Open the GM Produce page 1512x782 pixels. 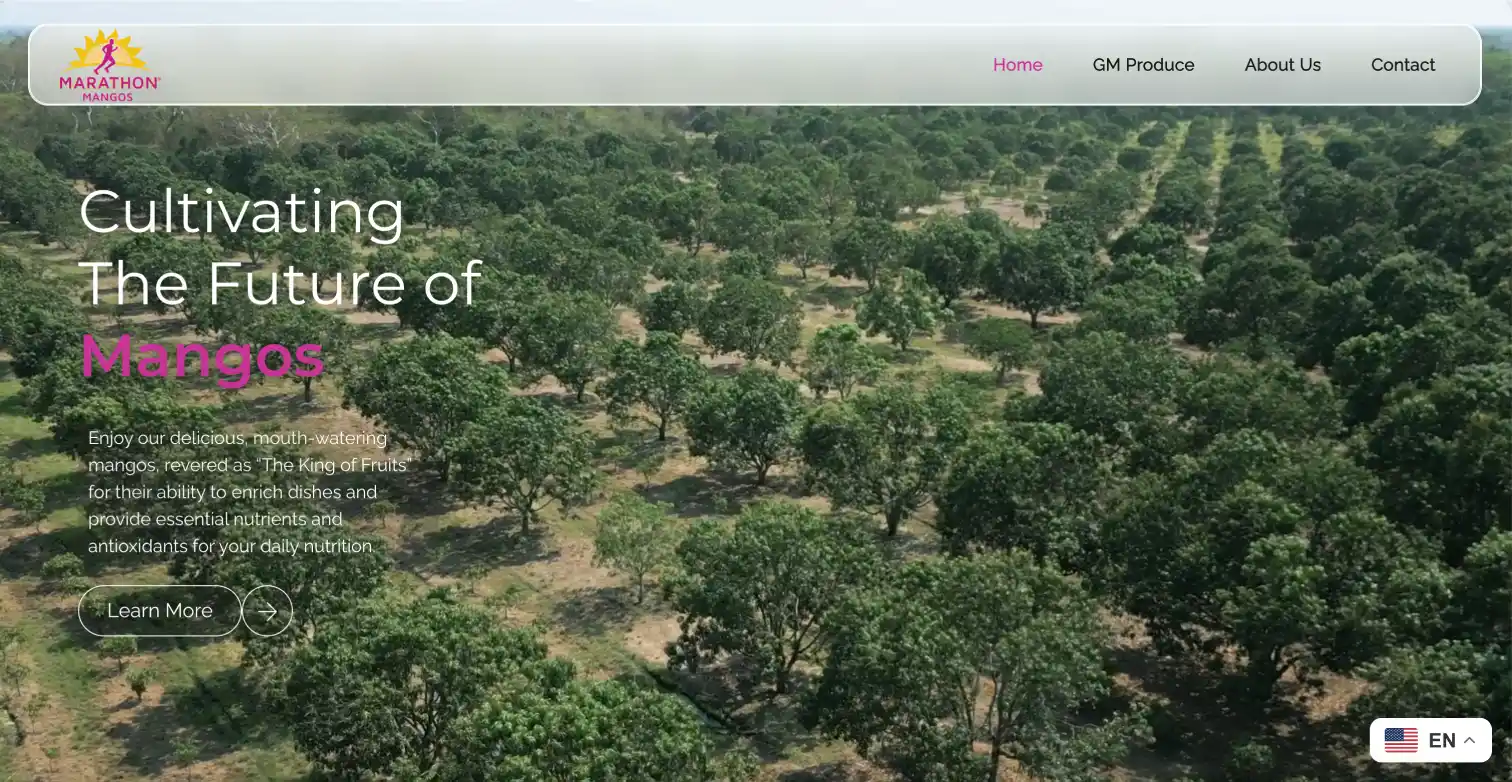pos(1143,65)
